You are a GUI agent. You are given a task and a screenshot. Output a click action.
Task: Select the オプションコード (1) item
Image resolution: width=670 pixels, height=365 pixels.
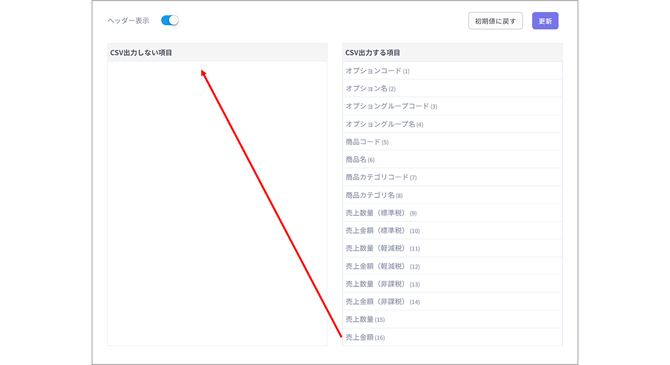tap(452, 71)
